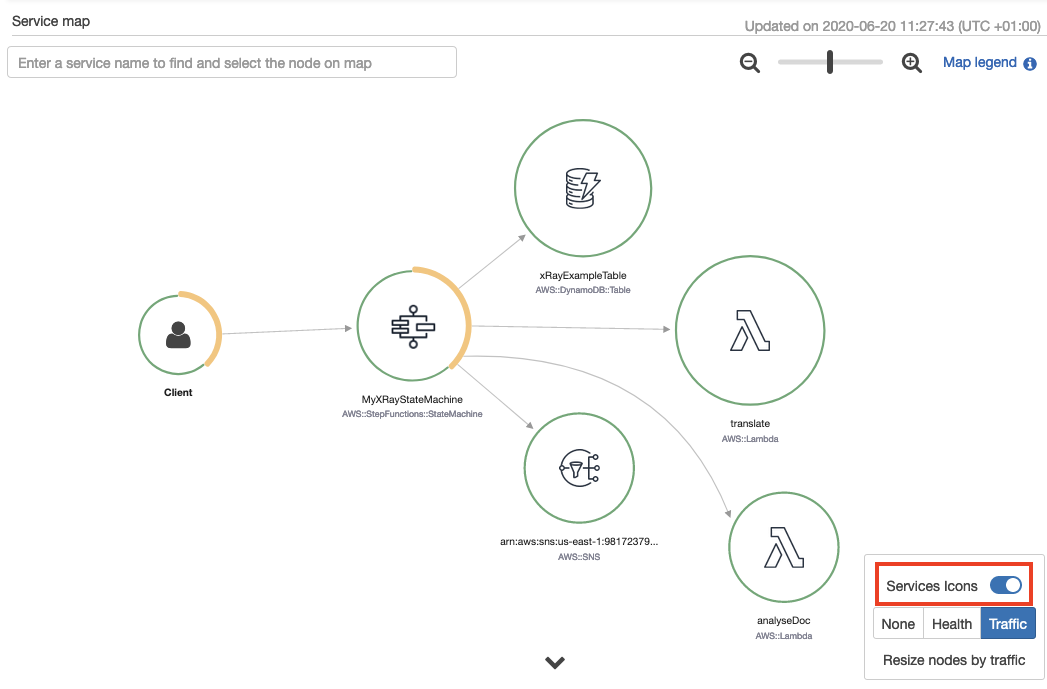This screenshot has height=689, width=1047.
Task: Click the analyseDoc node label
Action: tap(784, 620)
